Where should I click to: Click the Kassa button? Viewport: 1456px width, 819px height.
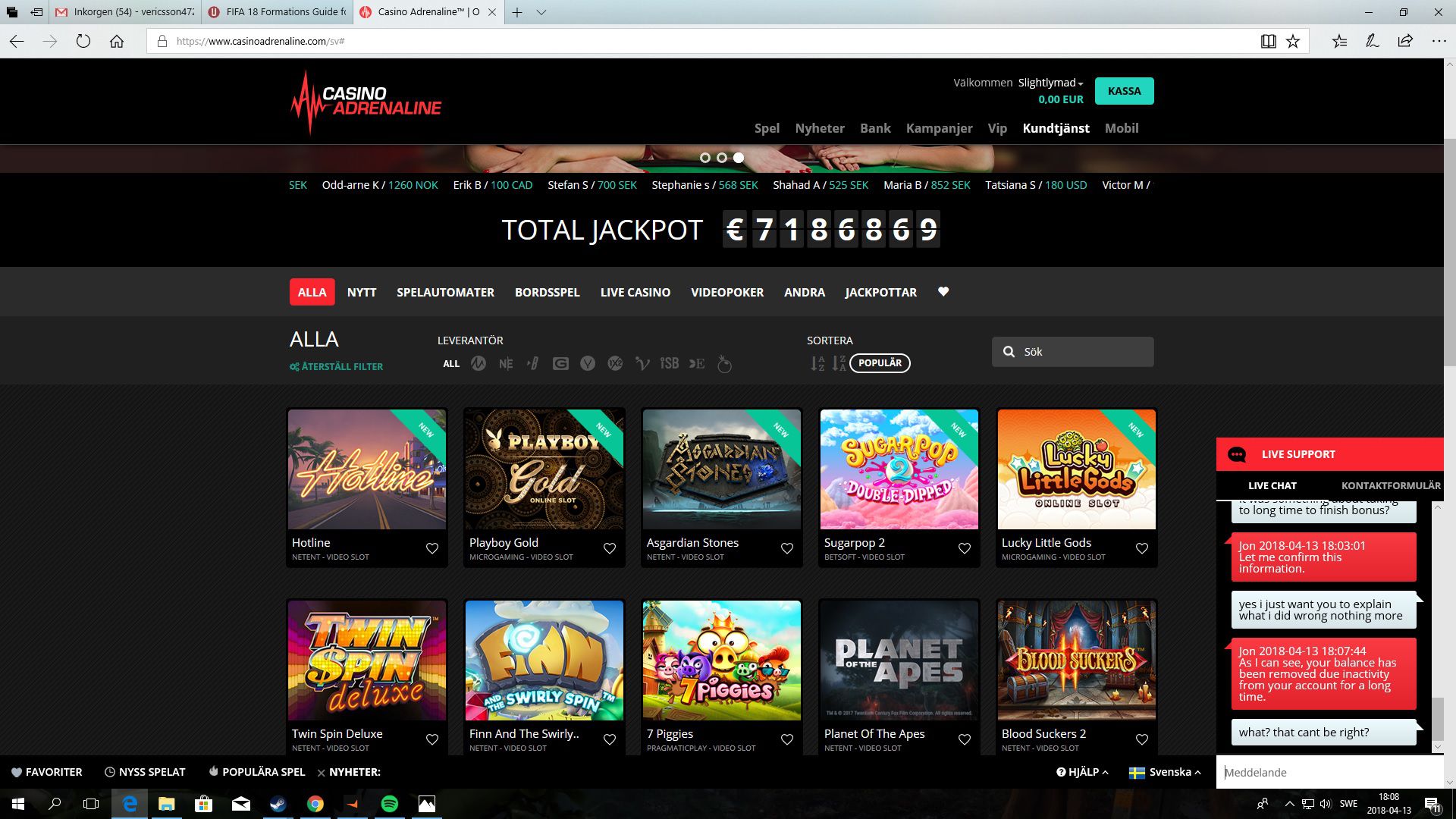pyautogui.click(x=1125, y=91)
